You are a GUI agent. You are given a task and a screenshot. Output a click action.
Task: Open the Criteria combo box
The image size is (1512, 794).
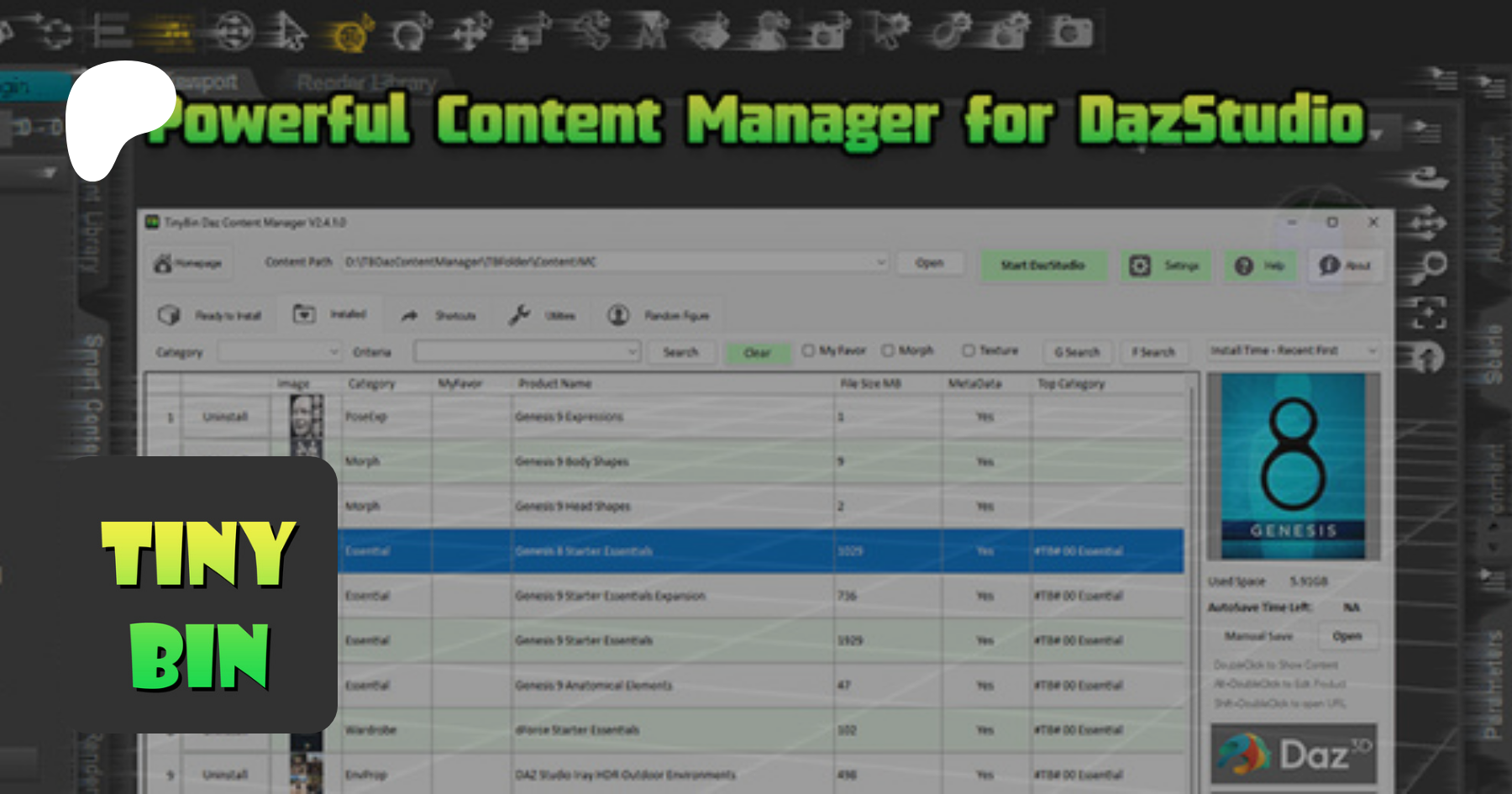(527, 351)
